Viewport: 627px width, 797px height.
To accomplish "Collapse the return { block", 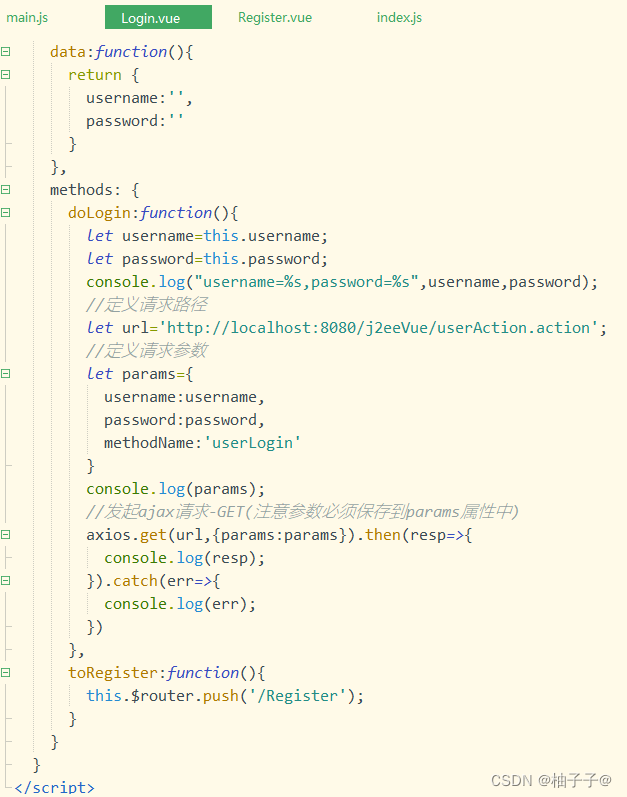I will [x=6, y=75].
